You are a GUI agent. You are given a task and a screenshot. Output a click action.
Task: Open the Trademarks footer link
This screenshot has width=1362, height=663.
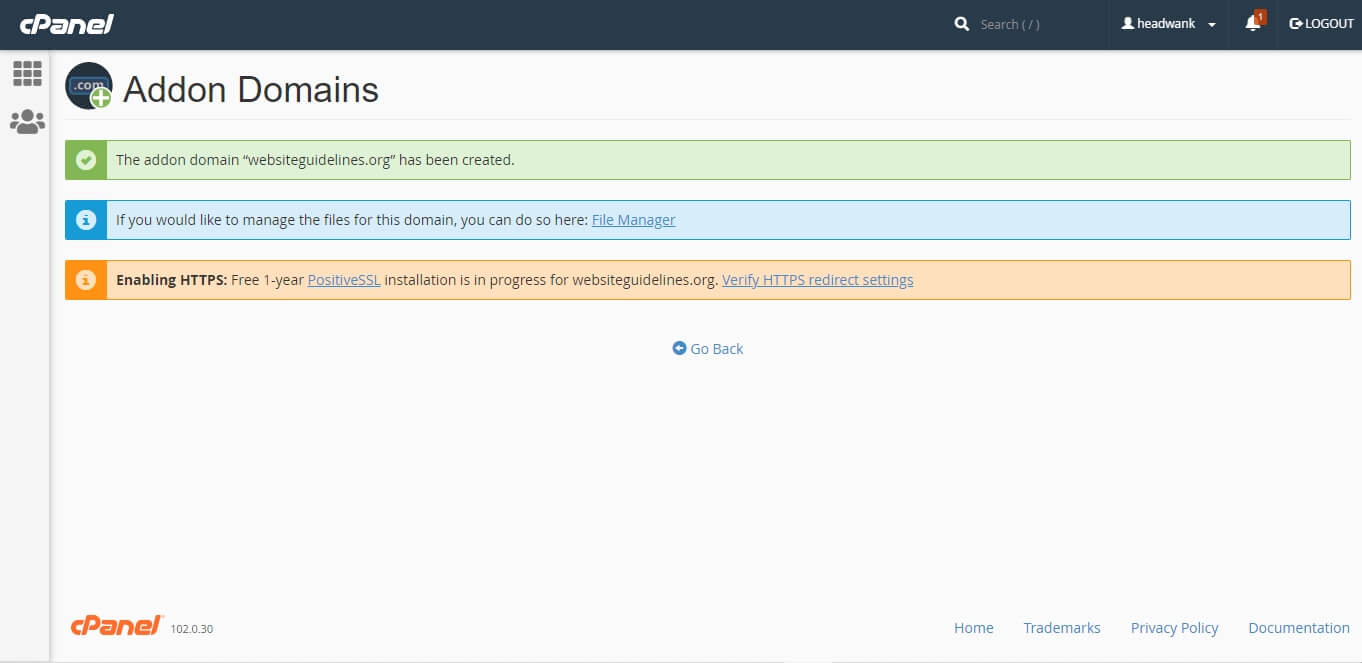1061,628
